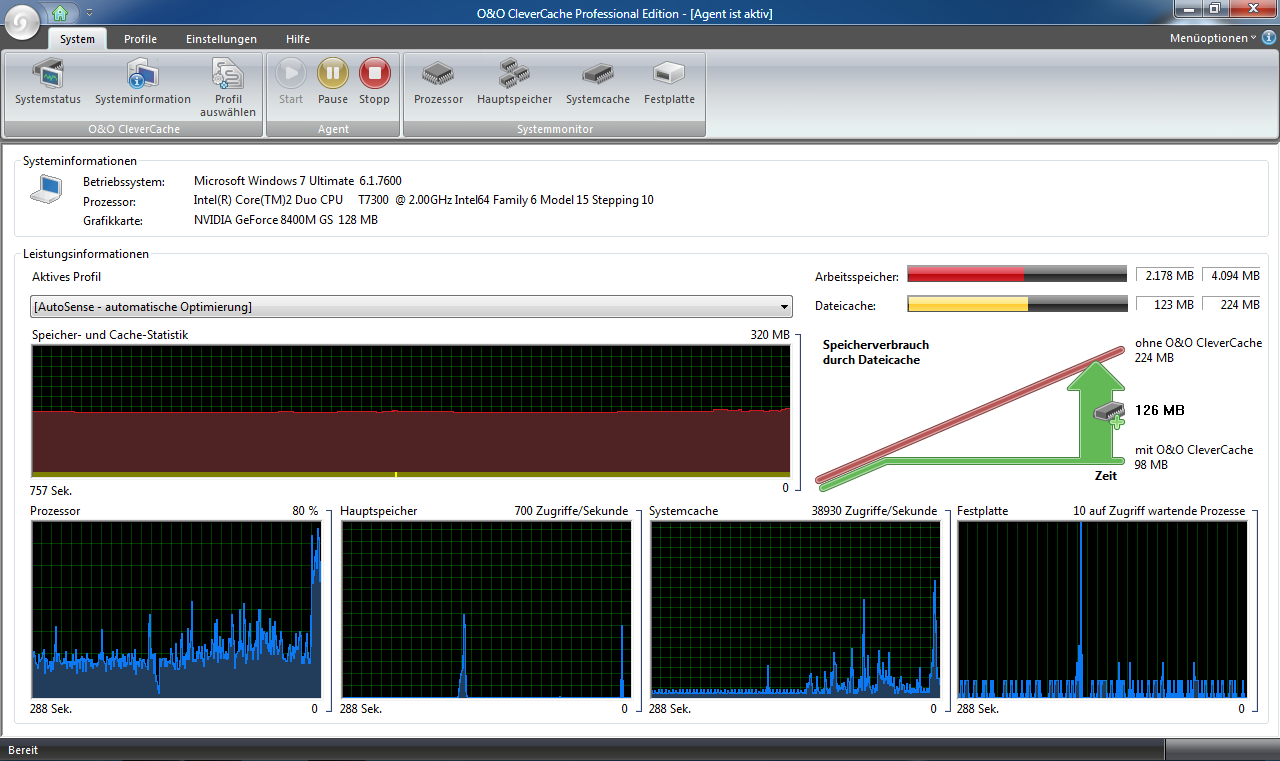Click the ohne O&O CleverCache label

[1198, 343]
